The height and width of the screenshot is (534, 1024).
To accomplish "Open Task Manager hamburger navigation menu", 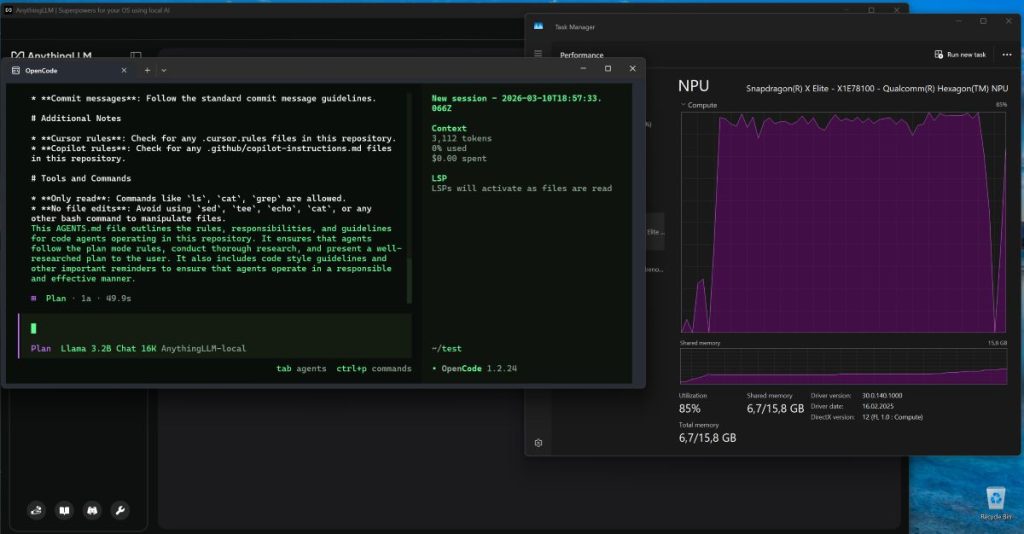I will 538,54.
